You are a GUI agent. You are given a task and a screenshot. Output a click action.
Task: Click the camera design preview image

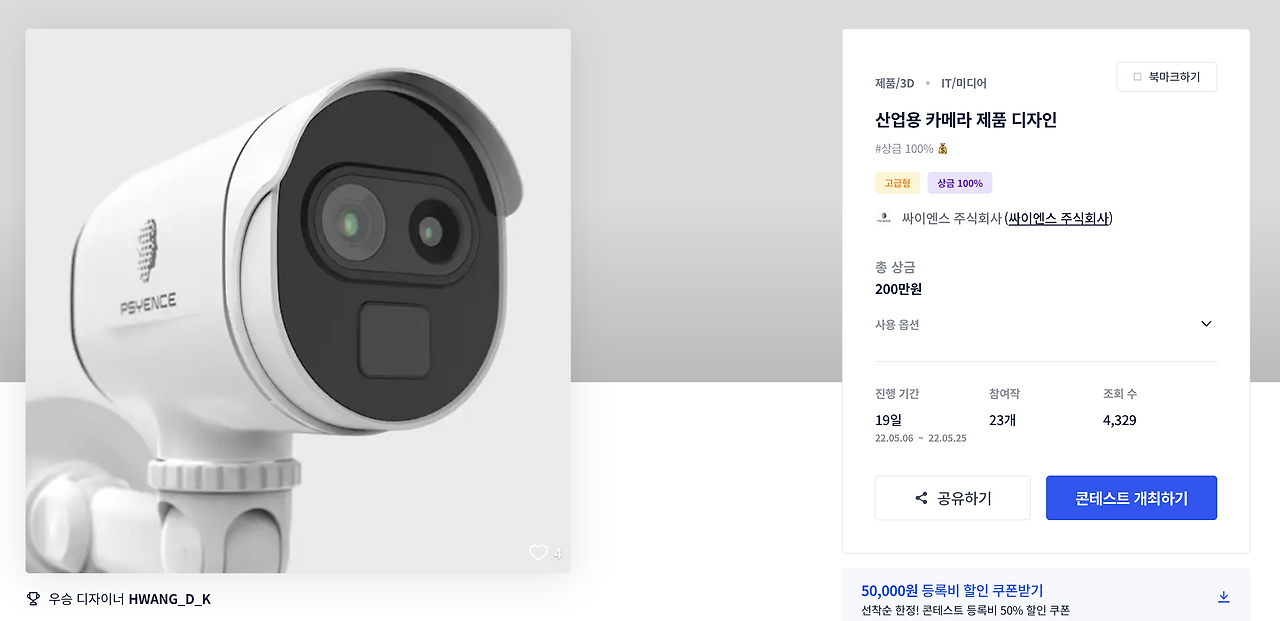point(298,300)
